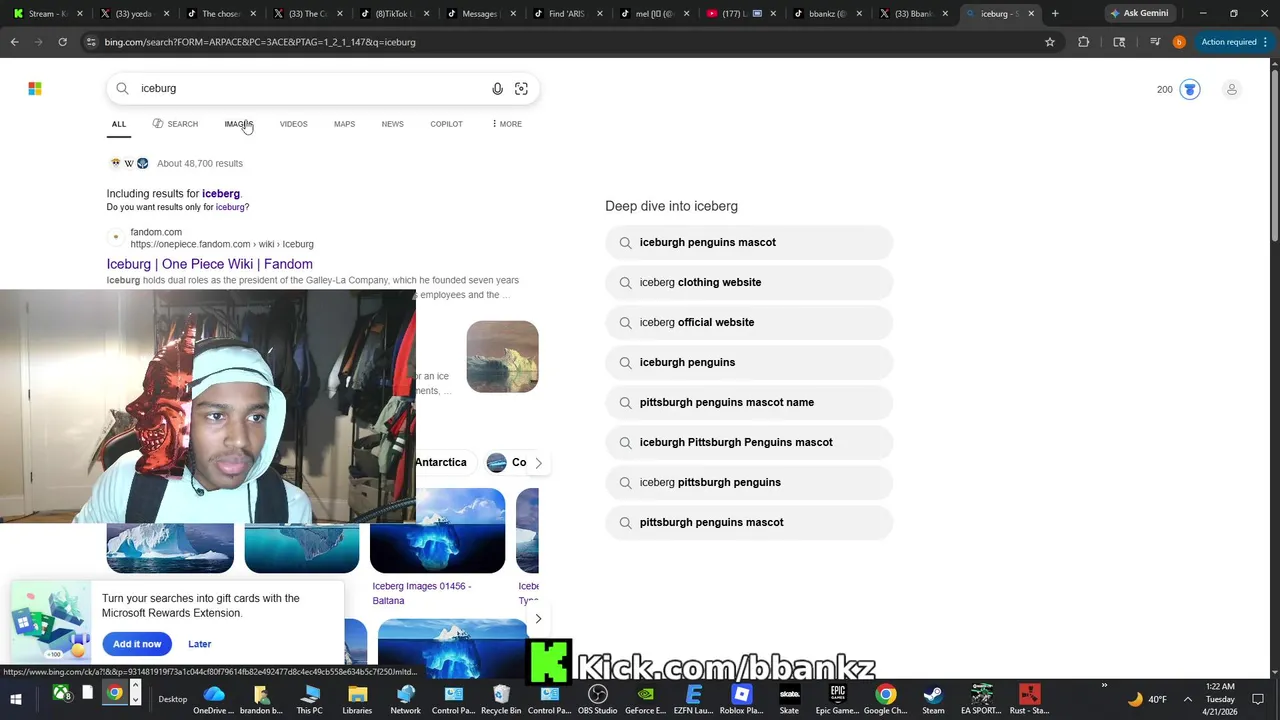Open OneDrive from taskbar
This screenshot has width=1280, height=720.
pos(213,700)
